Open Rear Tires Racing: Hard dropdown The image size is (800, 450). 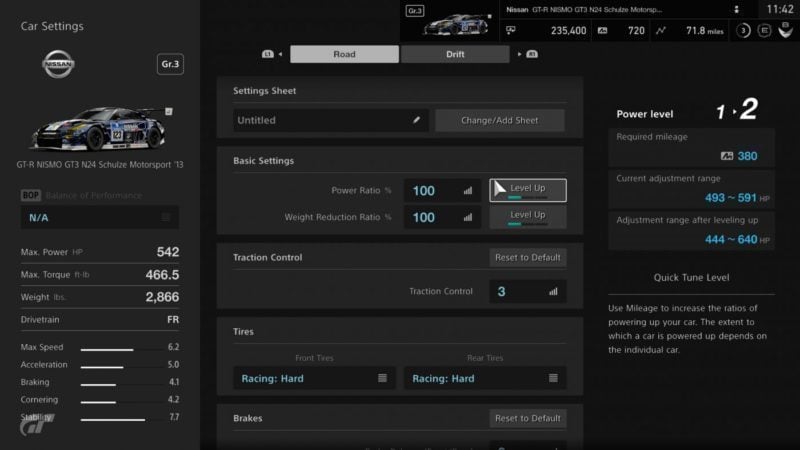[485, 378]
